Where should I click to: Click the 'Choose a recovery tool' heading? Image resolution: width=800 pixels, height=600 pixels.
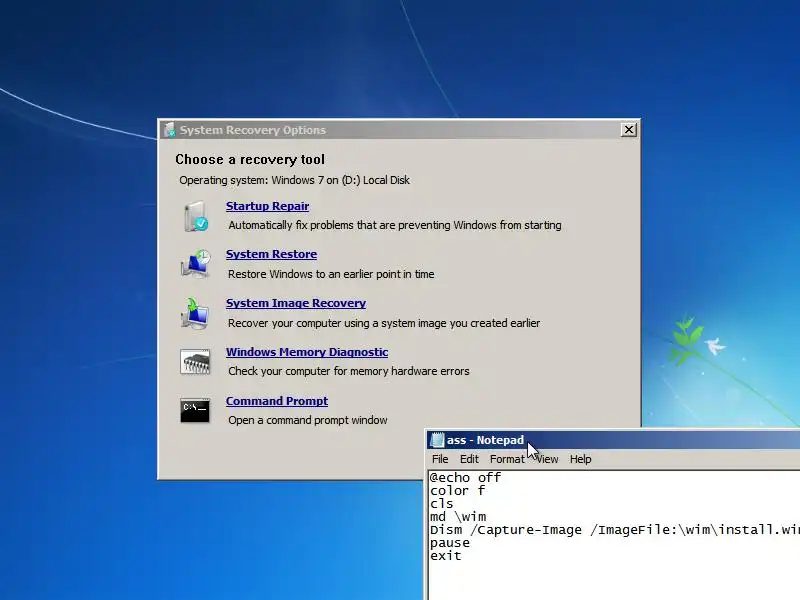coord(250,160)
